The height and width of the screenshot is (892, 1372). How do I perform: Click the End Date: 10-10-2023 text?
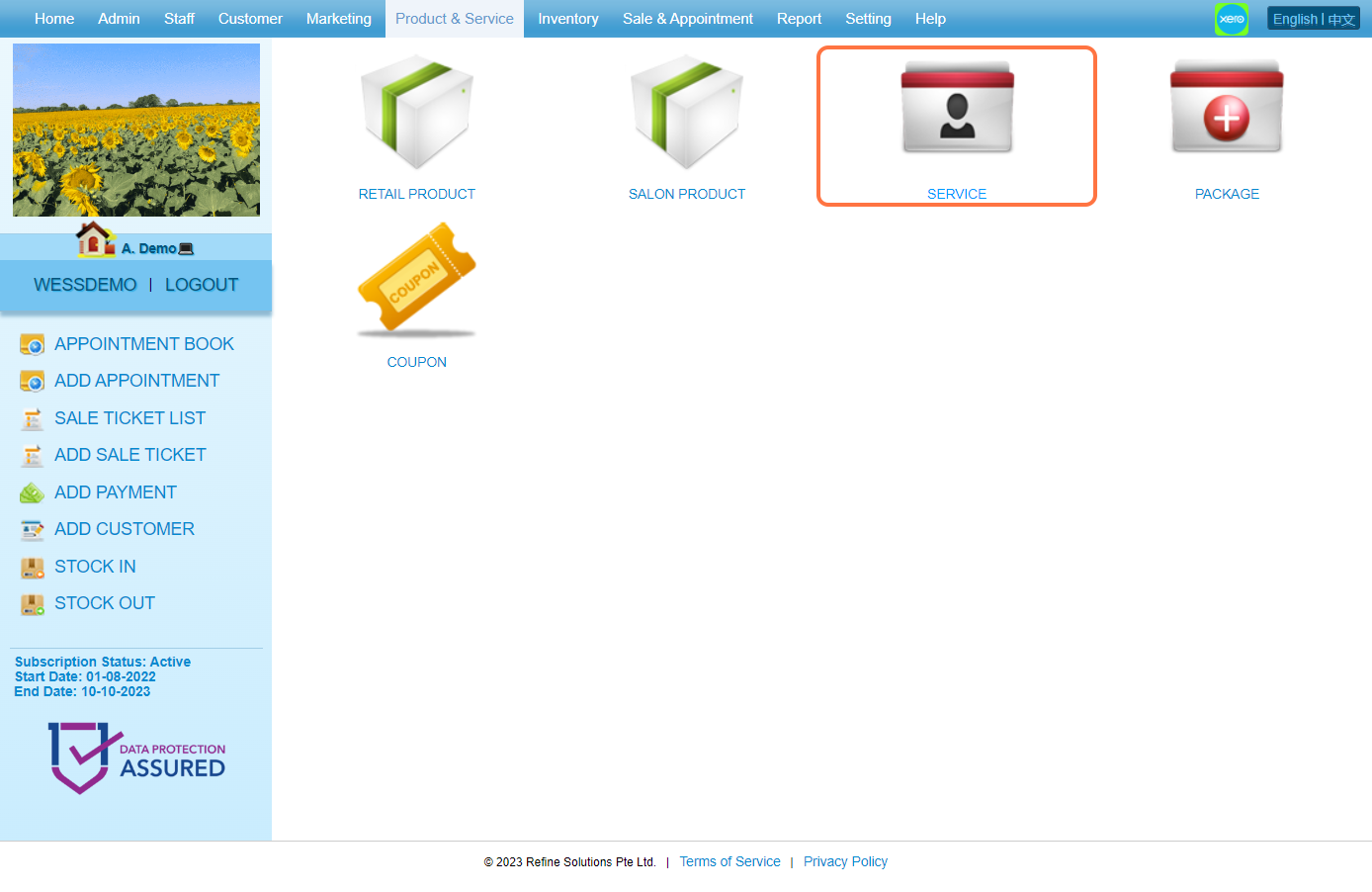point(82,691)
